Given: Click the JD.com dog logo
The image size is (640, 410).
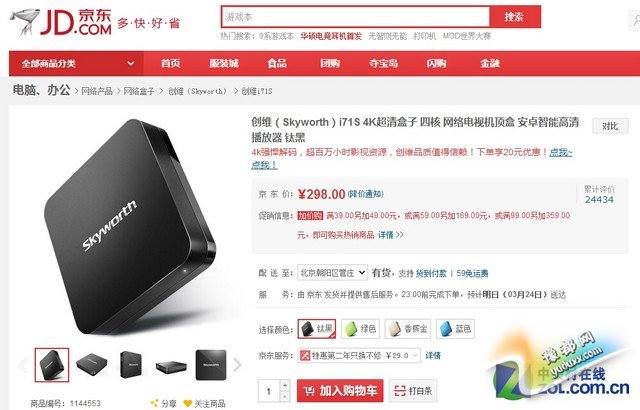Looking at the screenshot, I should 25,22.
